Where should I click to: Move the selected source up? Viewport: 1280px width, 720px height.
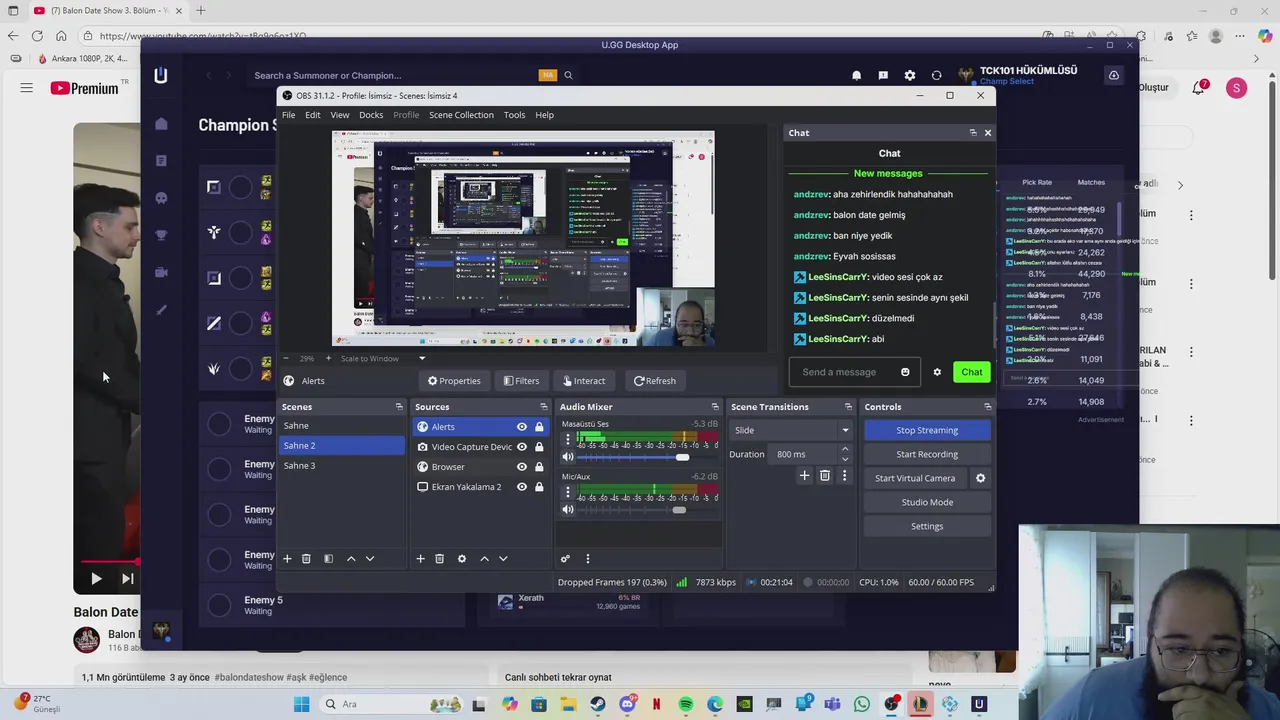tap(484, 559)
